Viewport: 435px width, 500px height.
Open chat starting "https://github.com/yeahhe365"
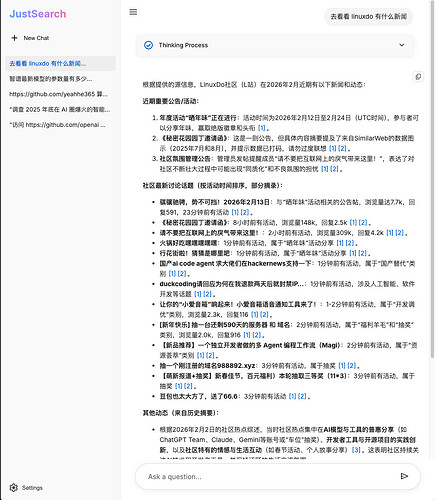[60, 94]
